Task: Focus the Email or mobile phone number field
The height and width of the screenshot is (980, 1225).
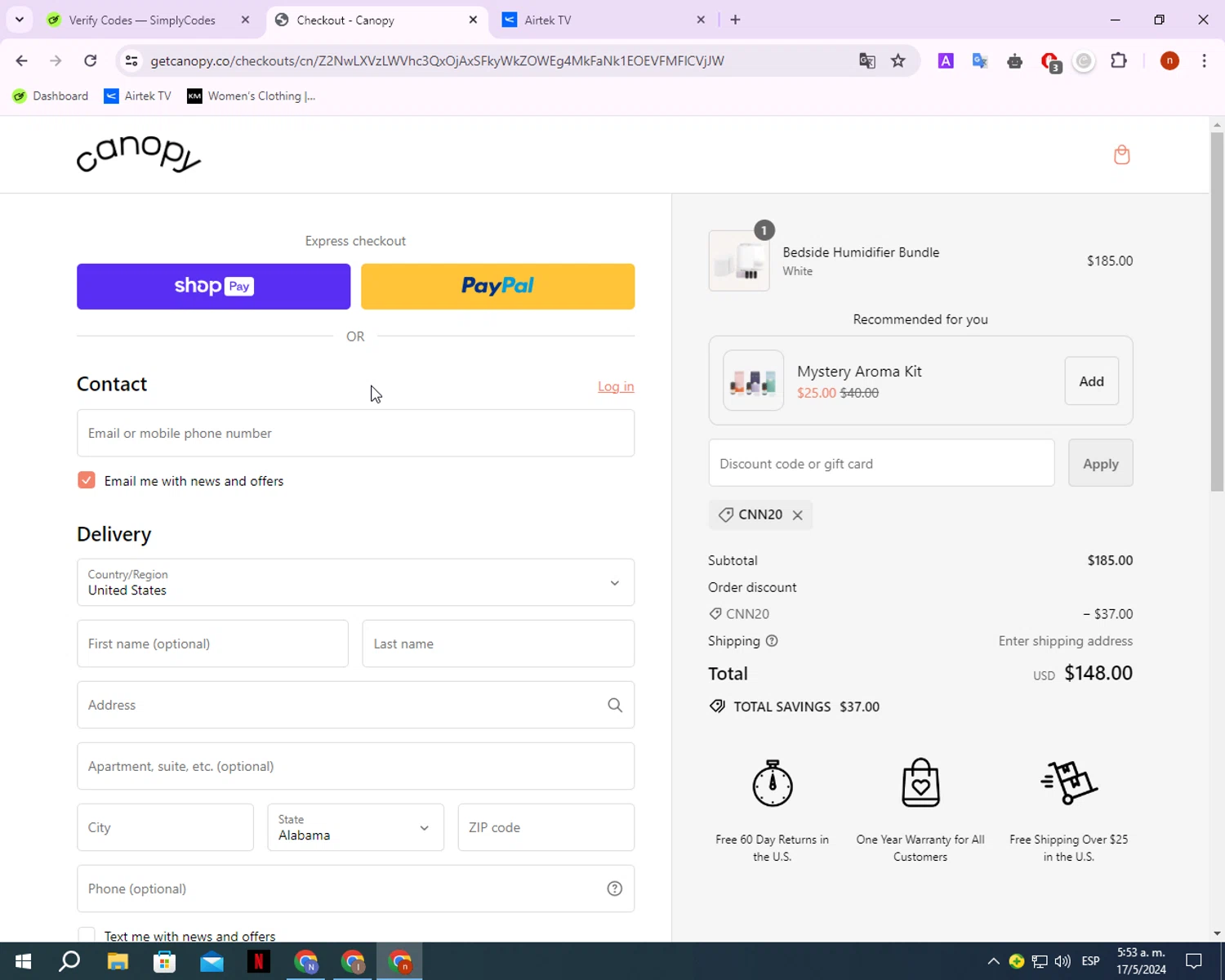Action: pyautogui.click(x=355, y=433)
